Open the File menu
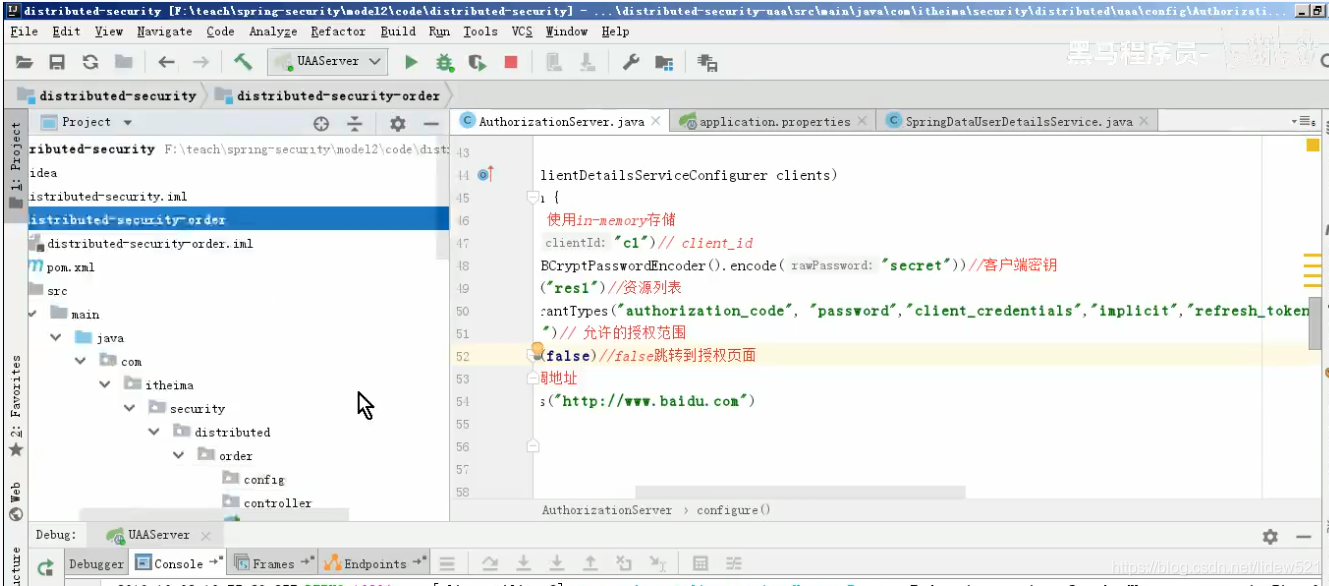The width and height of the screenshot is (1329, 586). (x=24, y=31)
